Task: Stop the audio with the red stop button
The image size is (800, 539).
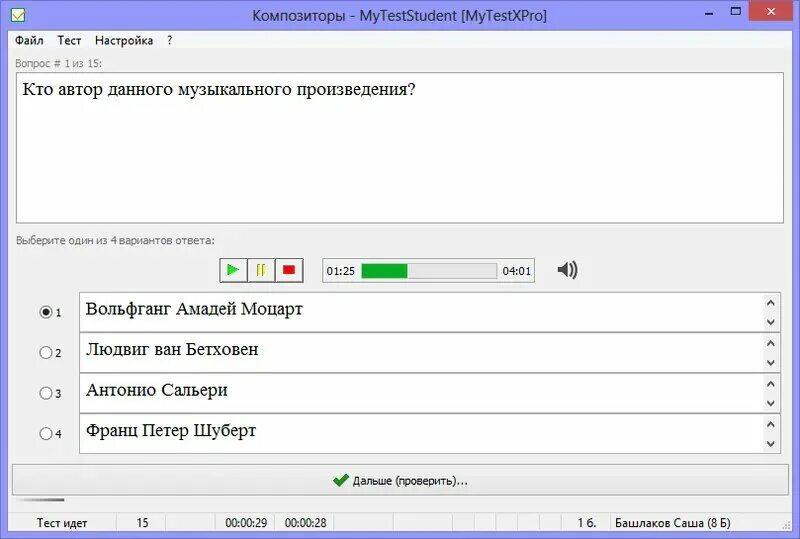Action: click(x=289, y=270)
